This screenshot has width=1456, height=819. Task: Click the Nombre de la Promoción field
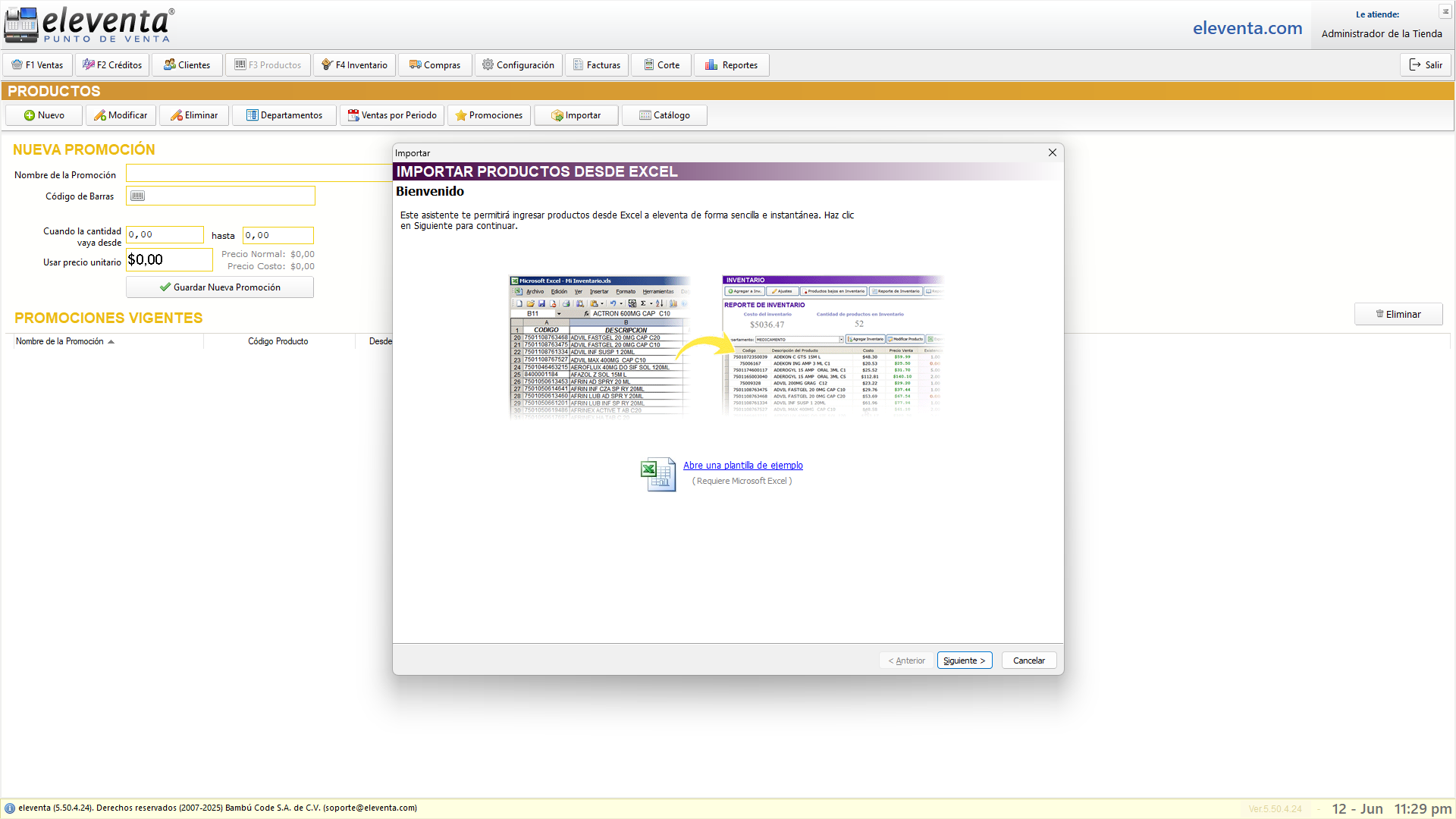pos(258,174)
